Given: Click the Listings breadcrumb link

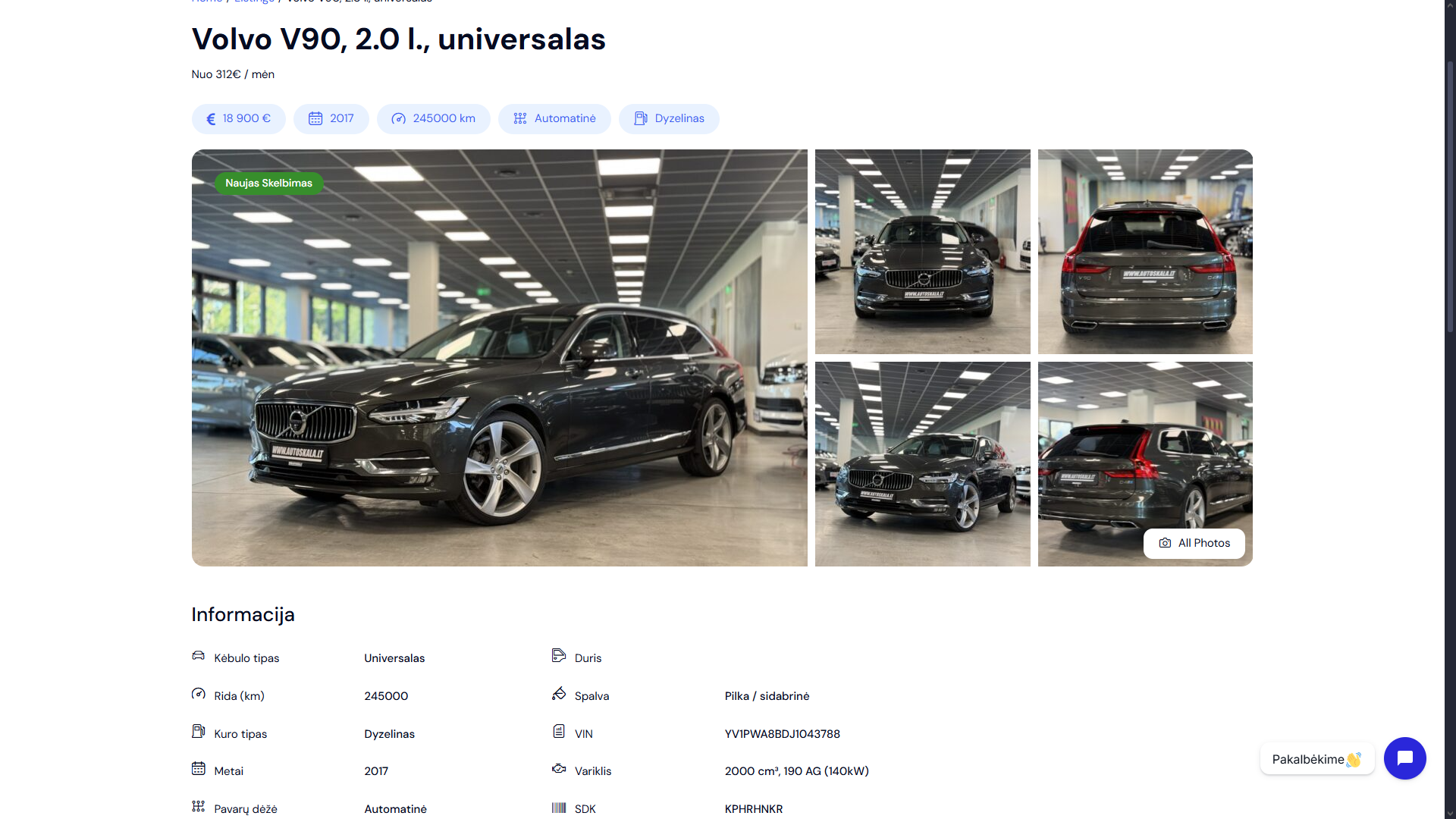Looking at the screenshot, I should (x=254, y=2).
